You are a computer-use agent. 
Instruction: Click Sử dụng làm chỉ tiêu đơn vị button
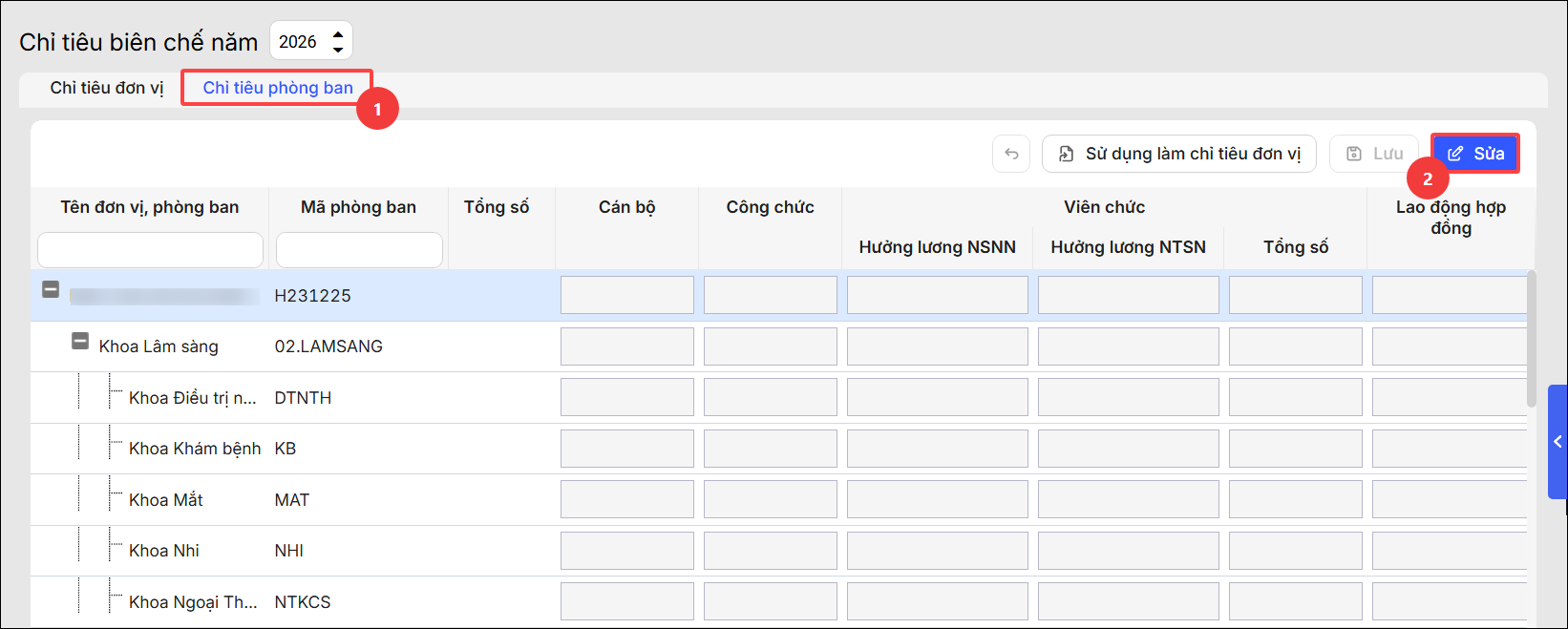pos(1179,154)
